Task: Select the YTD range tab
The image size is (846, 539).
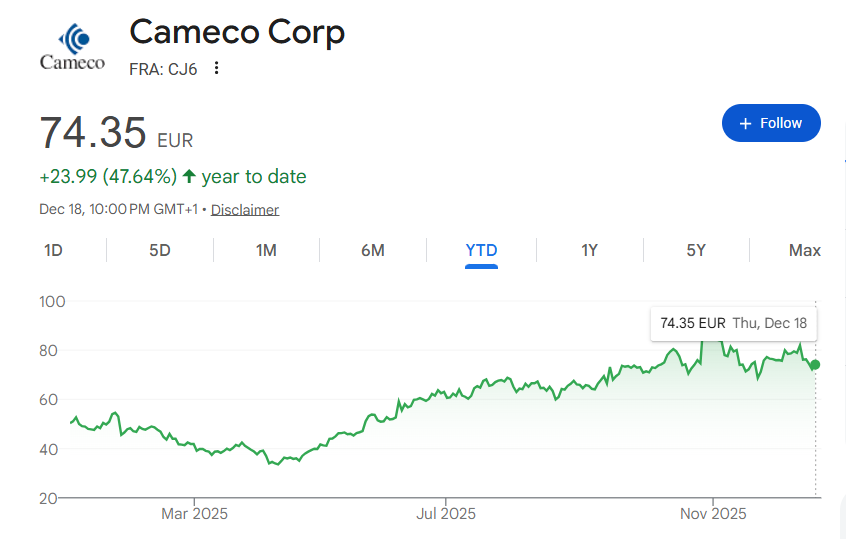Action: pyautogui.click(x=481, y=250)
